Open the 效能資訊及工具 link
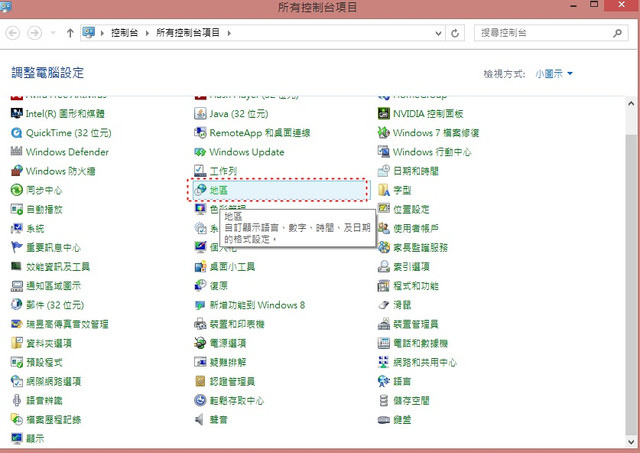 point(58,267)
